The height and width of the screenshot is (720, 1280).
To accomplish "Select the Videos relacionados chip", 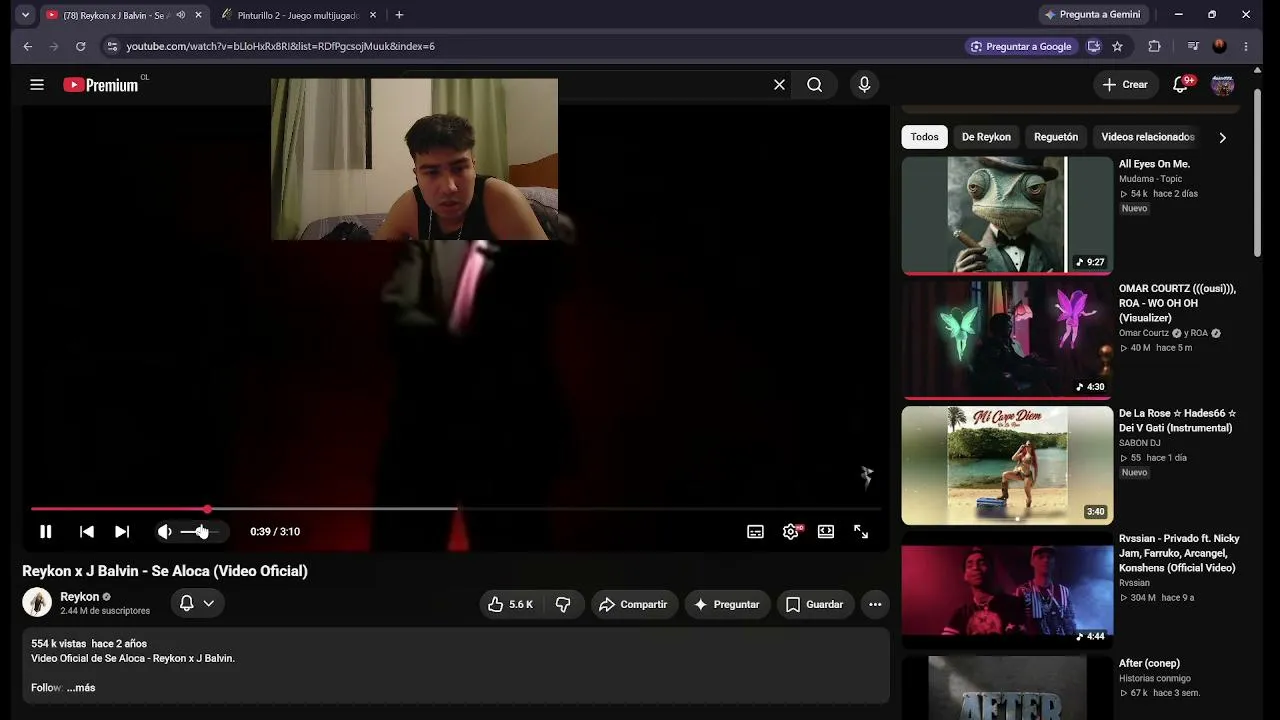I will (x=1148, y=137).
